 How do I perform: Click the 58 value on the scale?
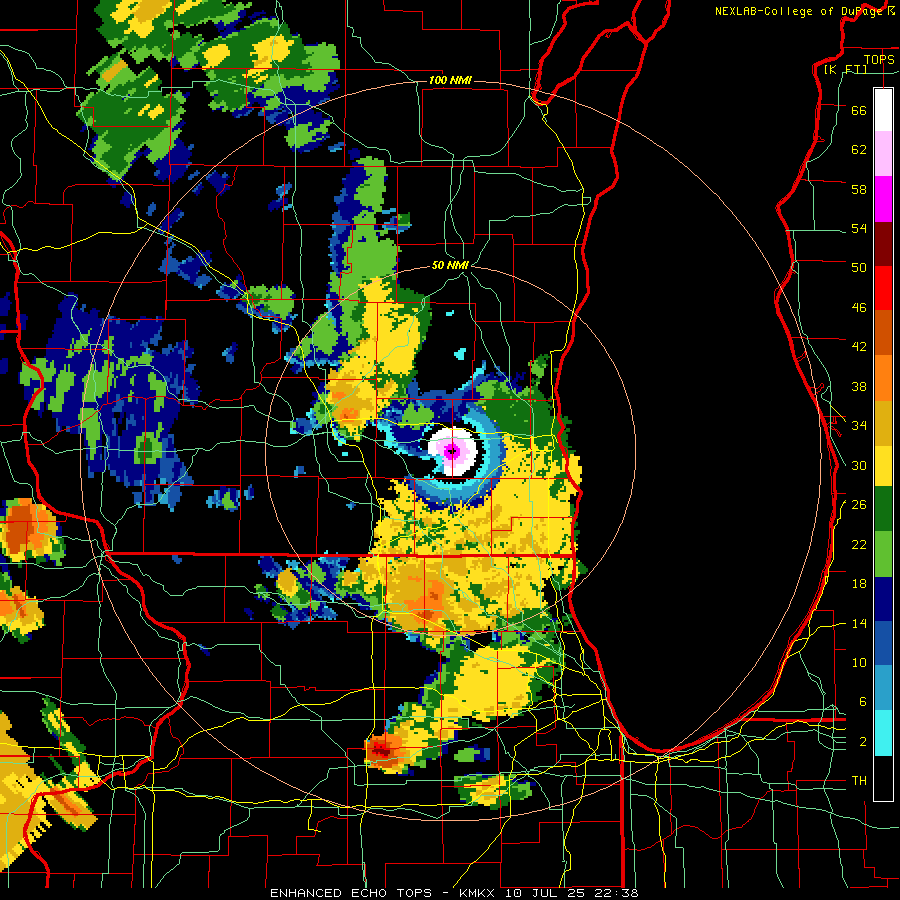pos(859,189)
